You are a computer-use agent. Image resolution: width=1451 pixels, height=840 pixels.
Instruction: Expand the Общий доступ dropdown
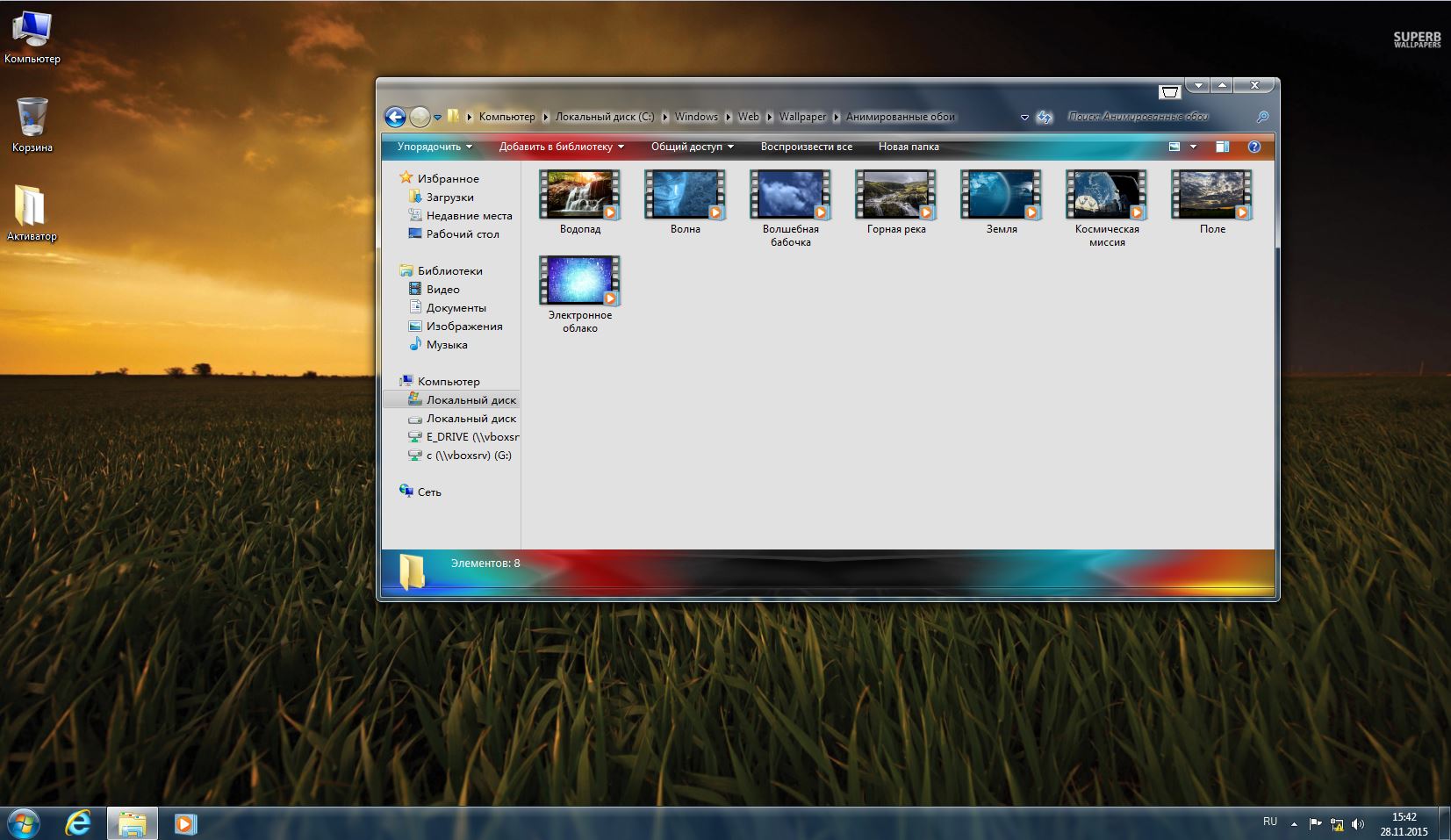pyautogui.click(x=692, y=147)
